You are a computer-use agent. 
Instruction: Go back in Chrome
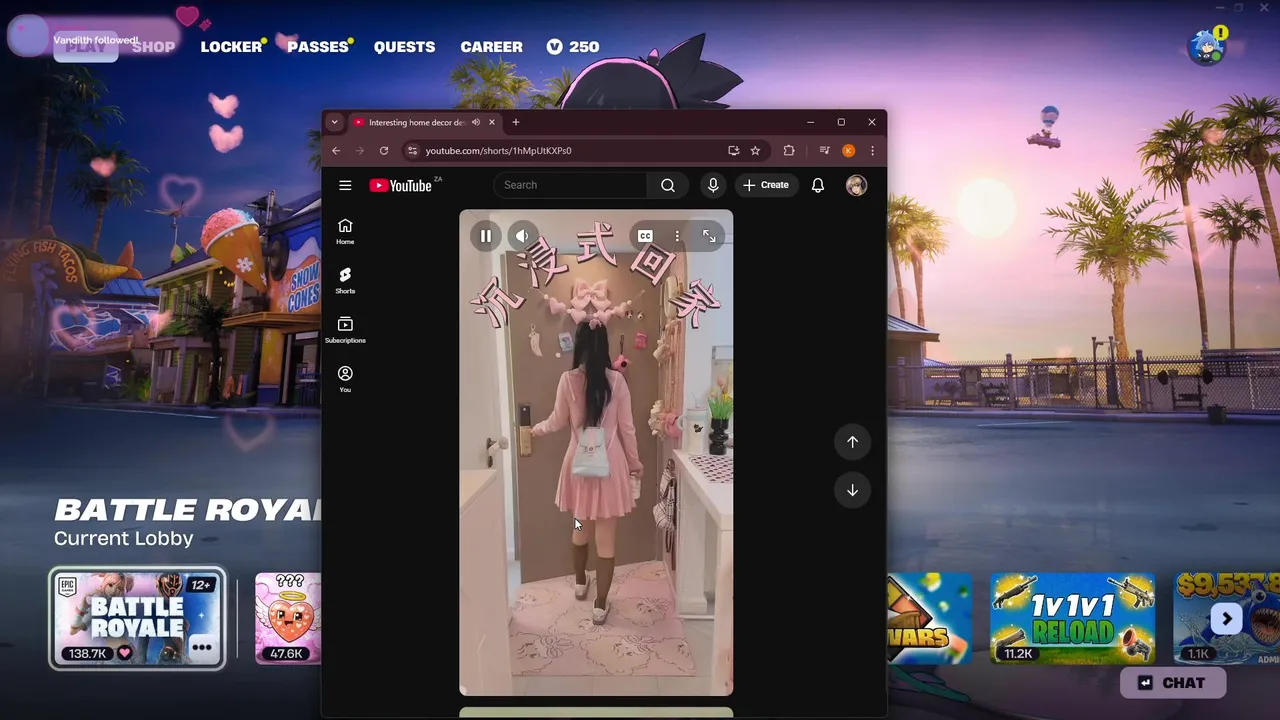point(336,151)
